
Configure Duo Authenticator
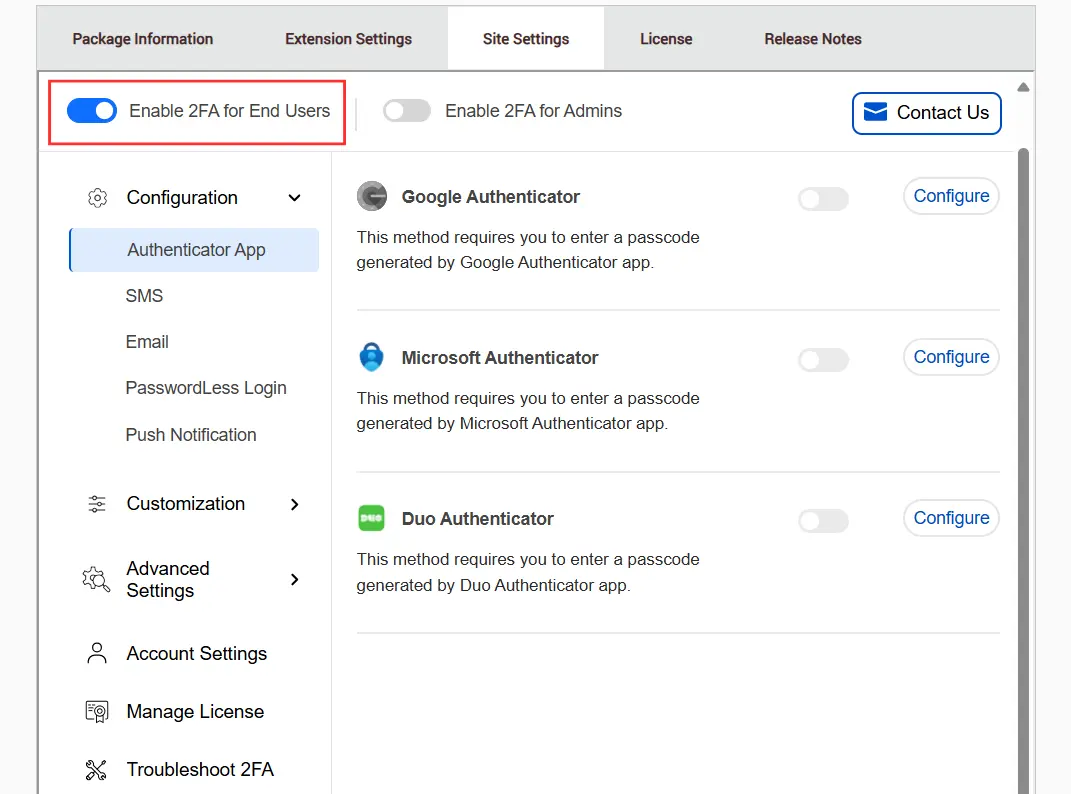(951, 518)
